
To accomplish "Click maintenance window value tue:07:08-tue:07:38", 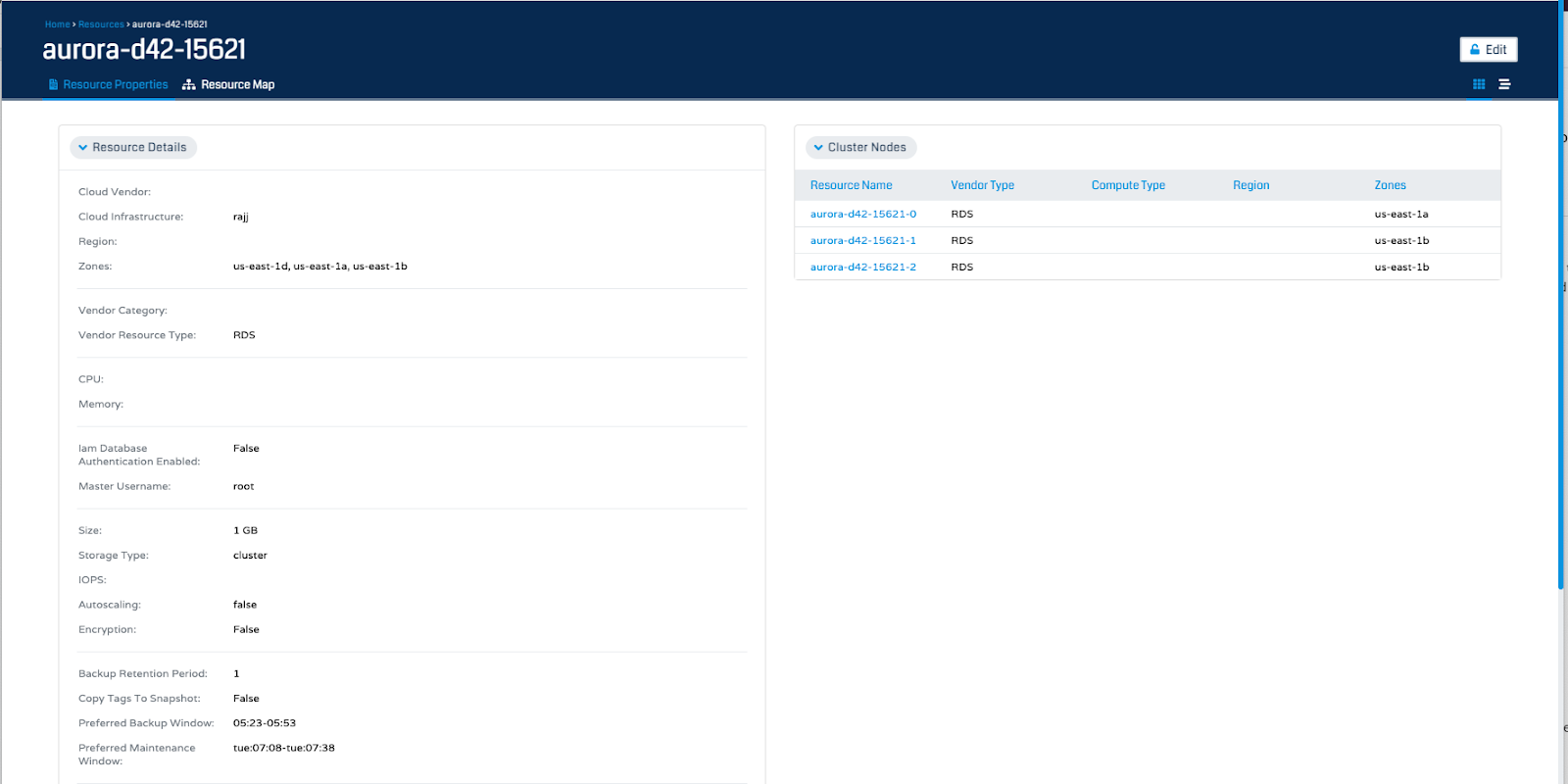I will click(284, 748).
